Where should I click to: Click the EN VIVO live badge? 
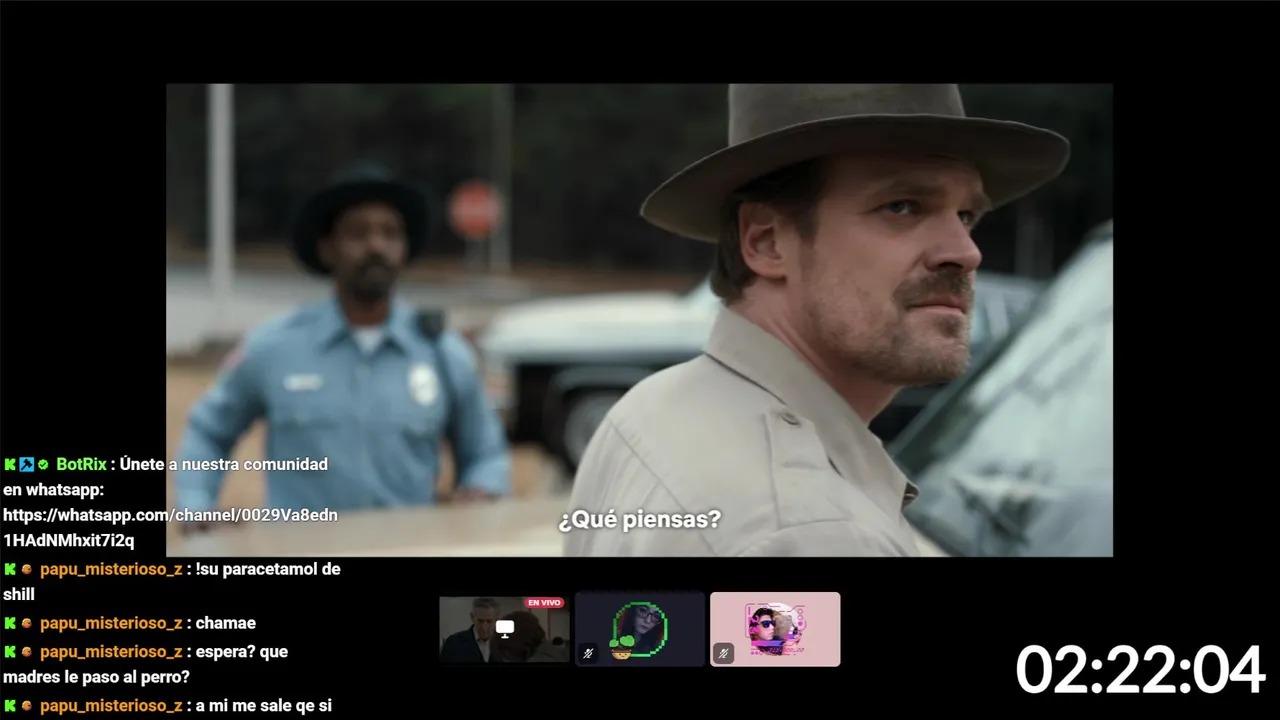[x=544, y=603]
